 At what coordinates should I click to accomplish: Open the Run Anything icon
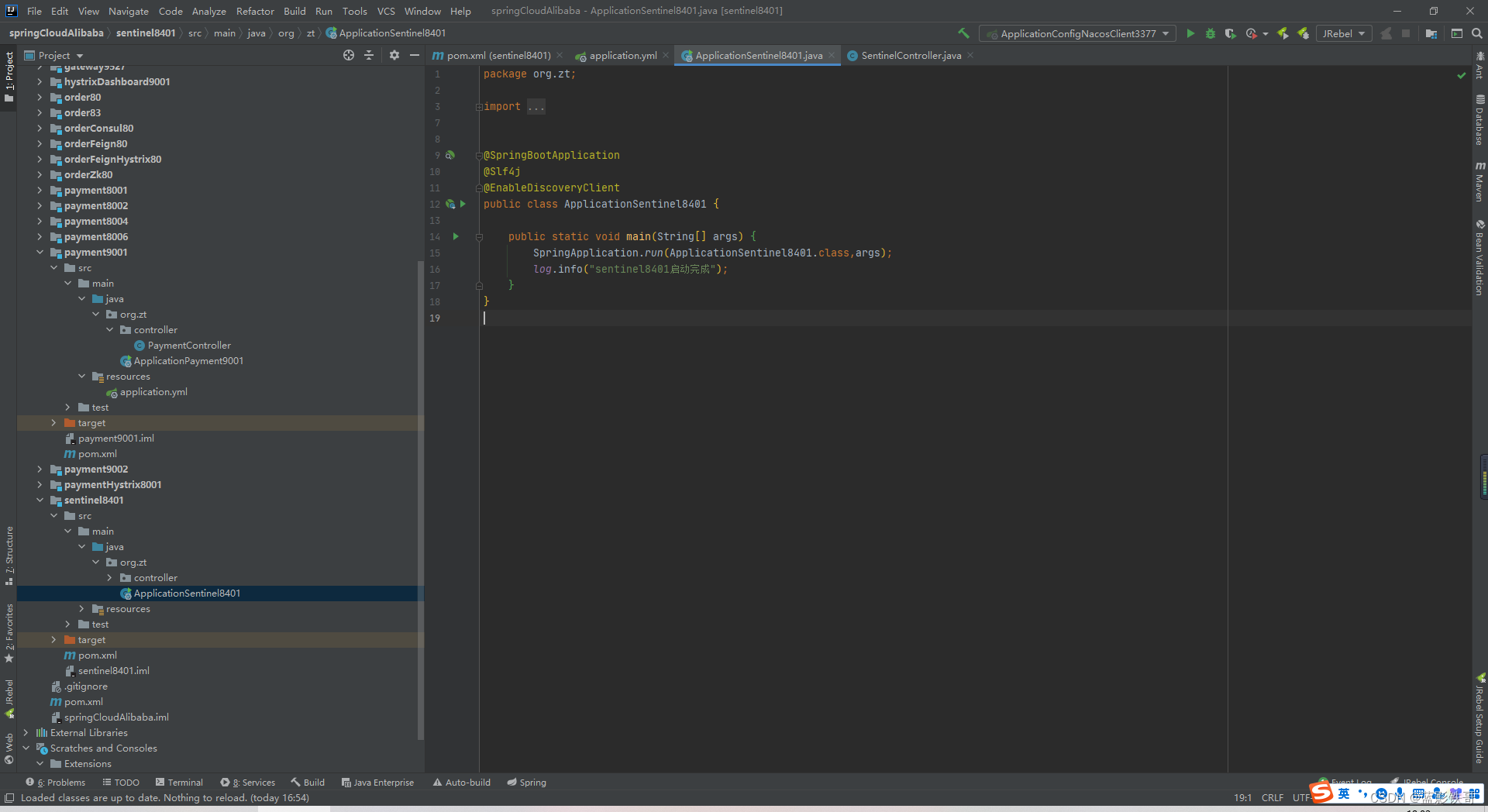tap(1457, 33)
